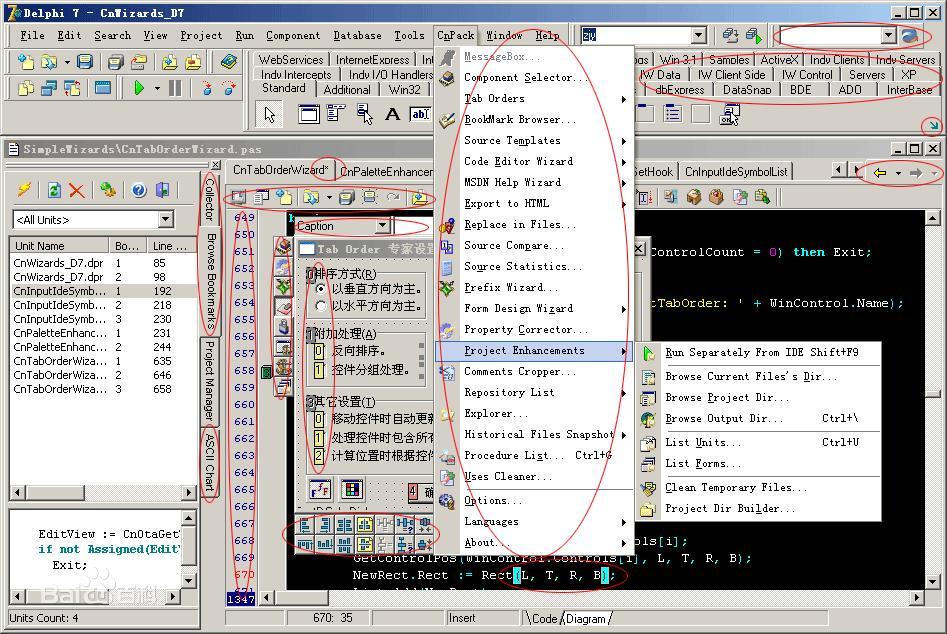Viewport: 947px width, 634px height.
Task: Open the All Units dropdown
Action: click(x=166, y=220)
